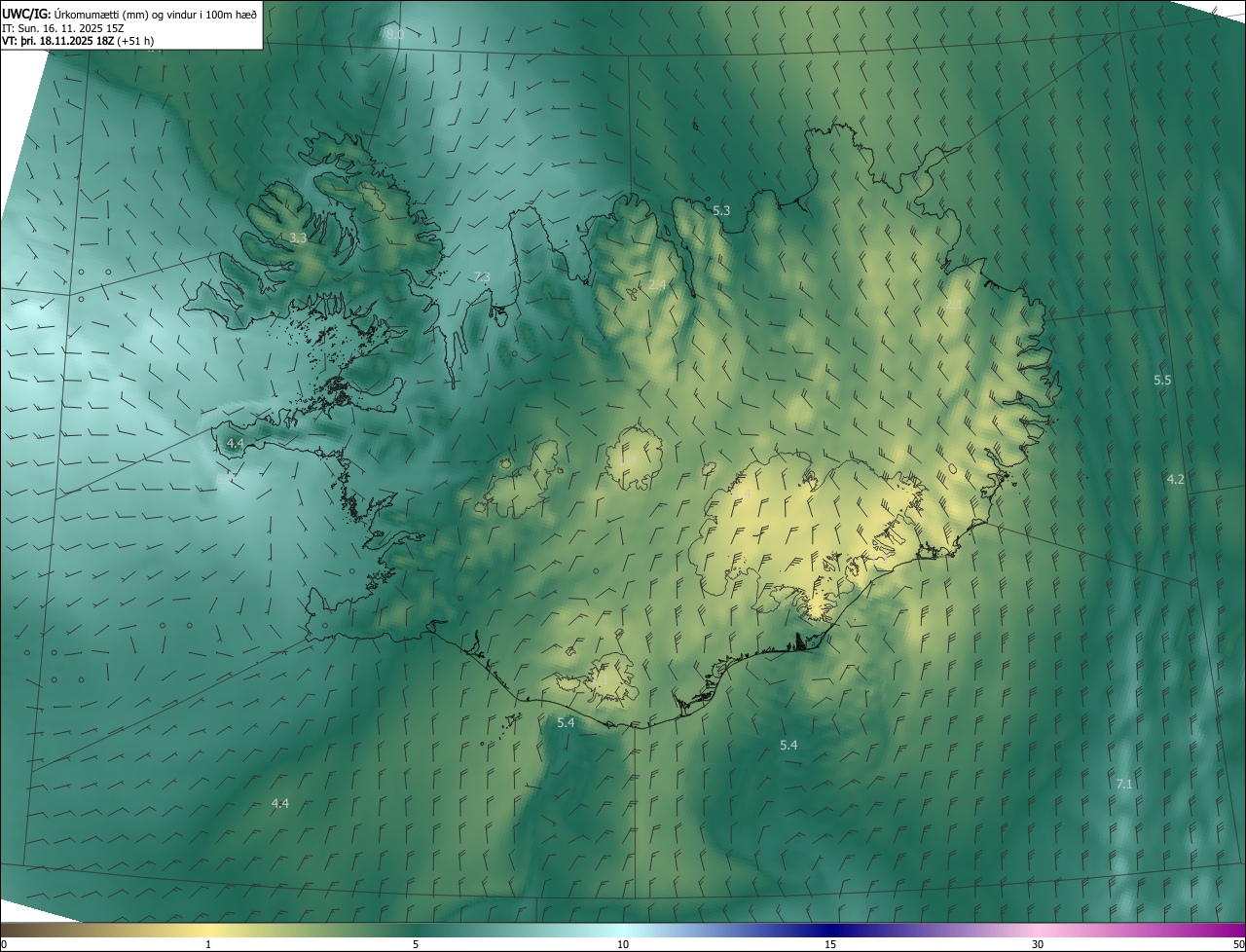Select the 2.4 value label
The height and width of the screenshot is (952, 1246).
point(657,285)
